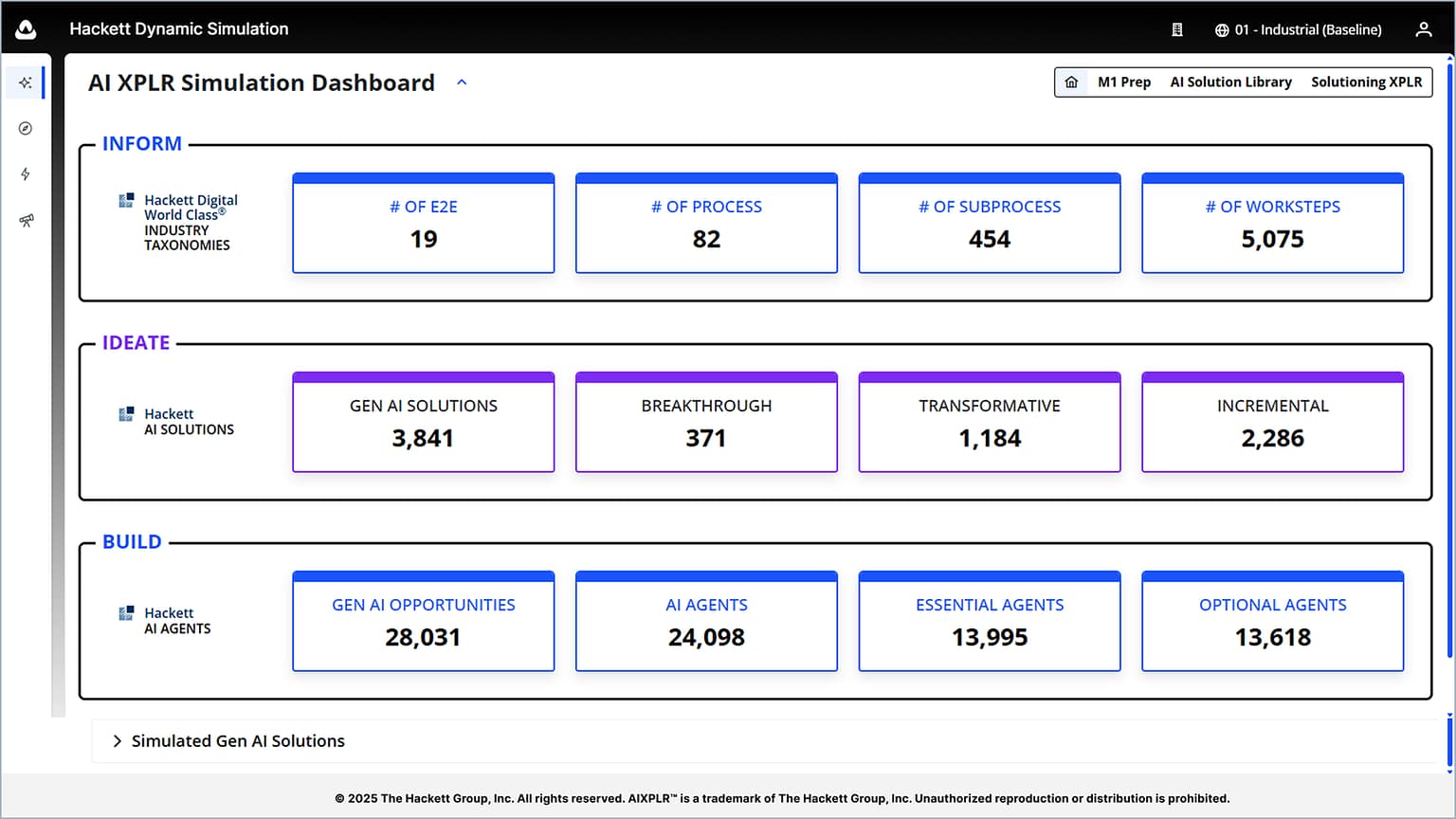Screen dimensions: 1456x819
Task: Open the 01 - Industrial (Baseline) selector
Action: pos(1307,30)
